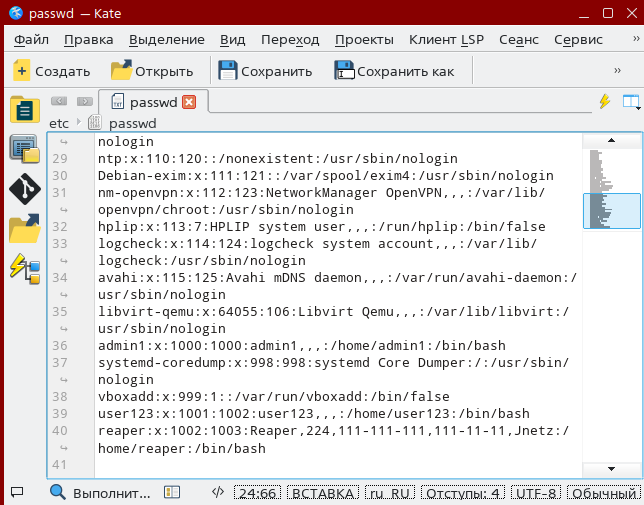Select the passwd document tab
The image size is (644, 505).
(154, 102)
